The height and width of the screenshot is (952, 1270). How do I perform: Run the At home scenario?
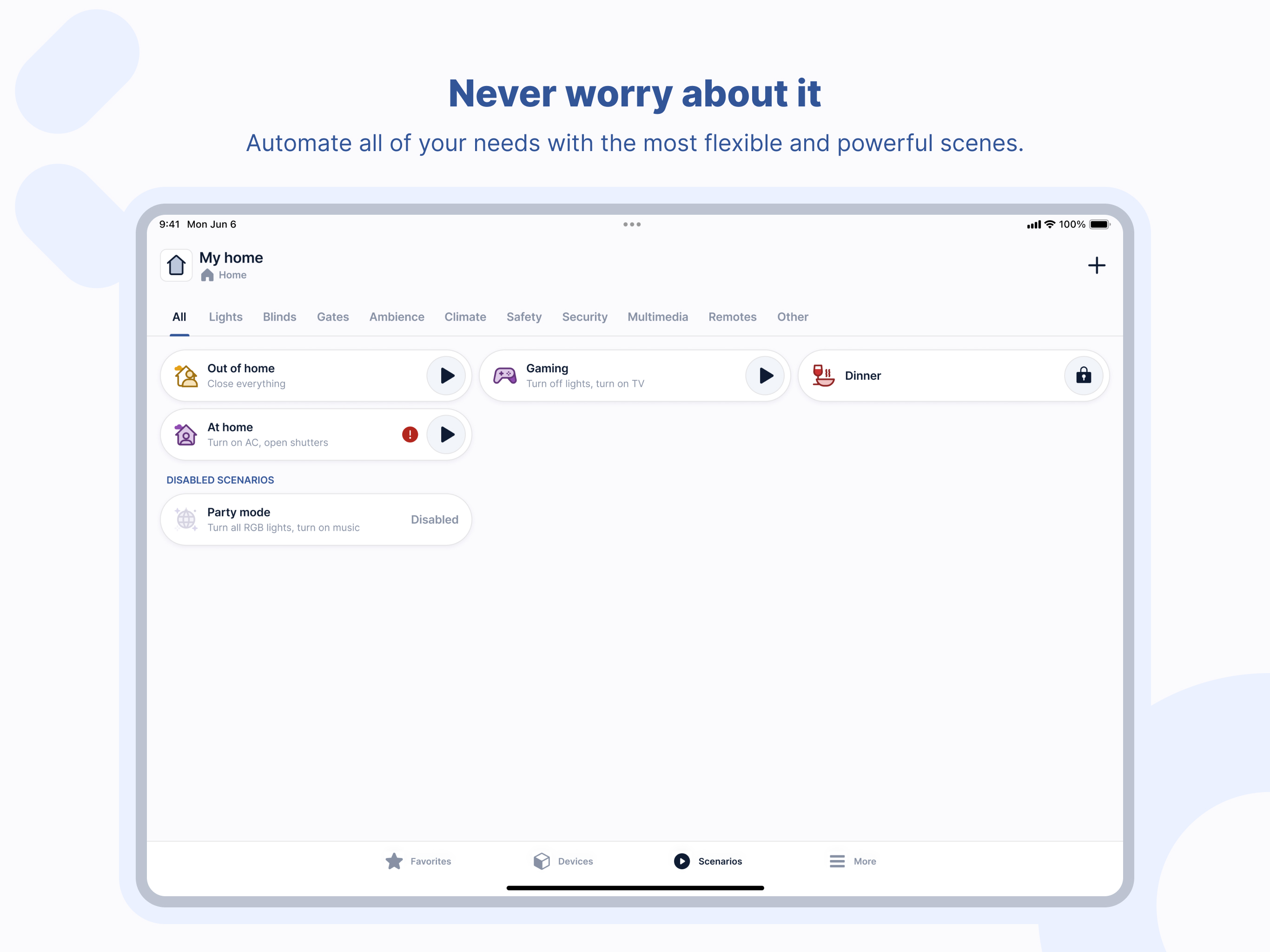pyautogui.click(x=446, y=435)
